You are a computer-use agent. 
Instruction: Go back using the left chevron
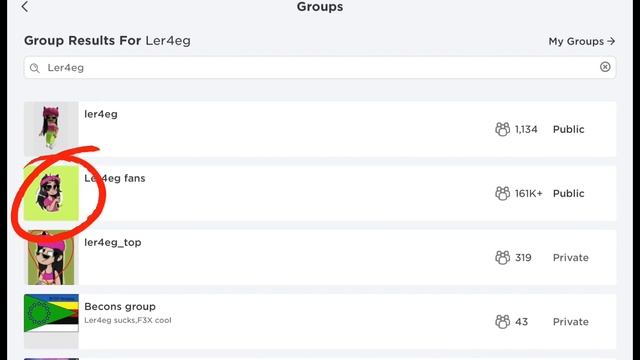(x=25, y=7)
